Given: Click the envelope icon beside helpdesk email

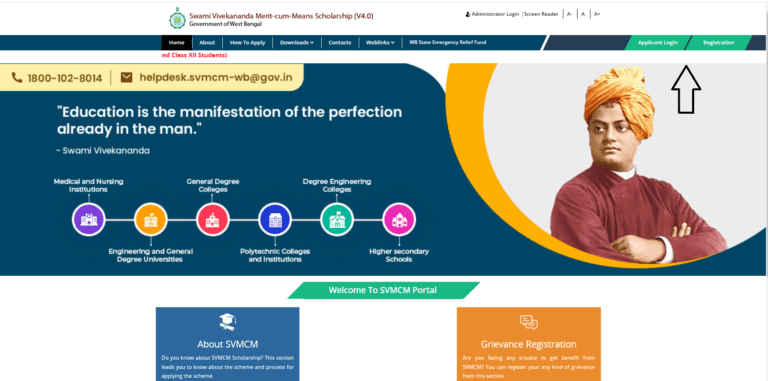Looking at the screenshot, I should [126, 77].
